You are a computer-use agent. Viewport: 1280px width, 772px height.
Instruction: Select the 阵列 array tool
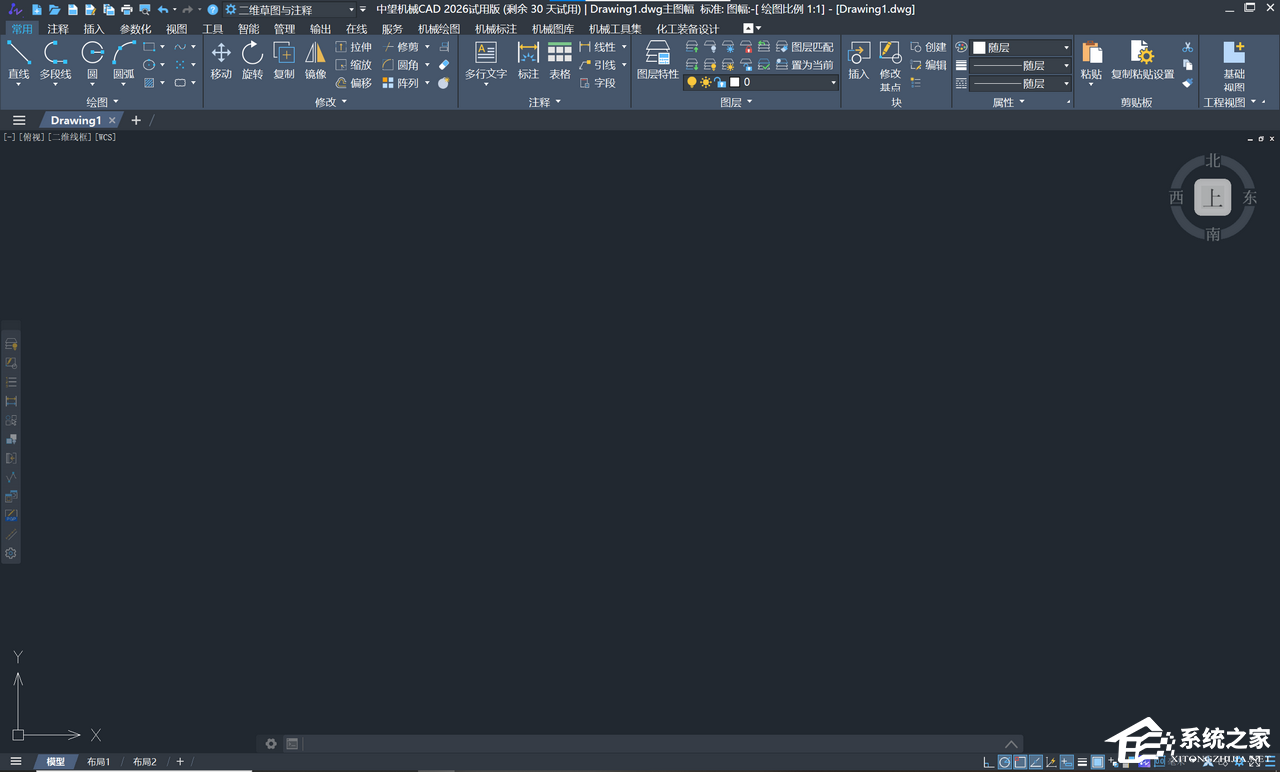coord(401,83)
